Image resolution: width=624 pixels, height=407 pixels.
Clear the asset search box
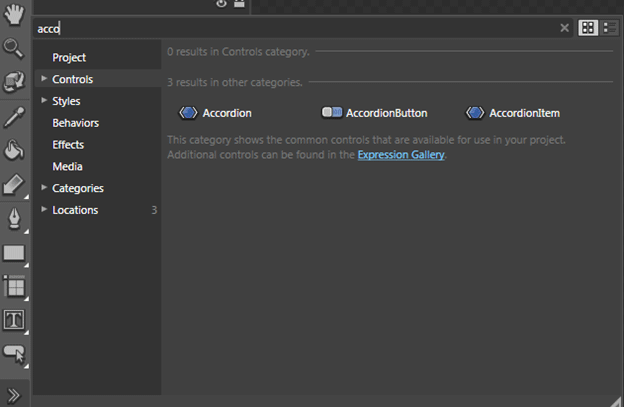564,28
